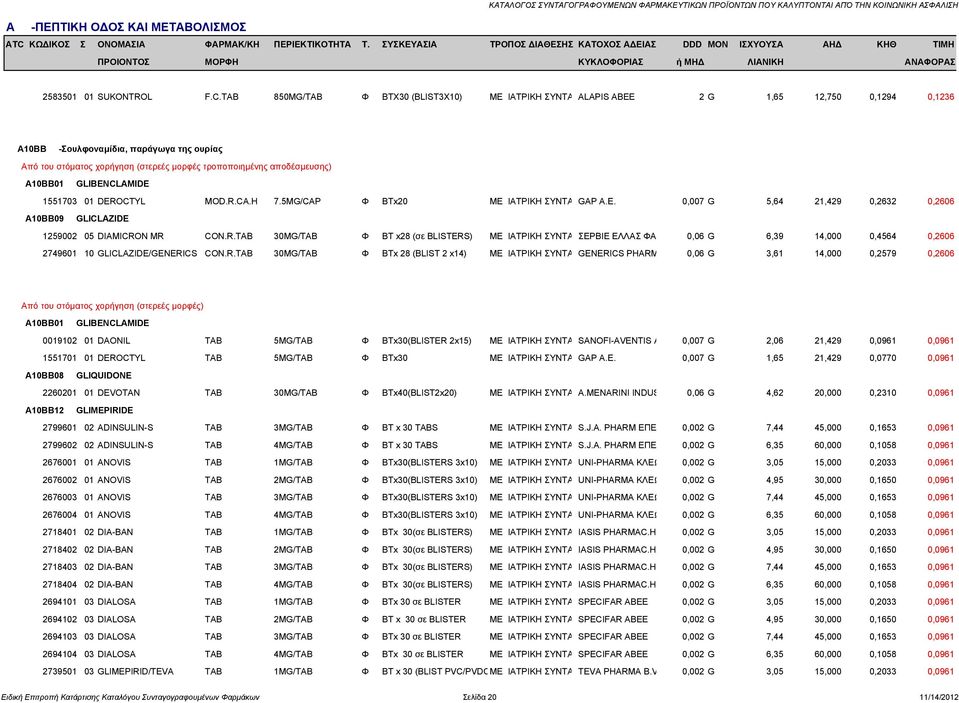Select the "A10BB09 GLICLAZIDE" heading
This screenshot has height=703, width=959.
pyautogui.click(x=77, y=218)
